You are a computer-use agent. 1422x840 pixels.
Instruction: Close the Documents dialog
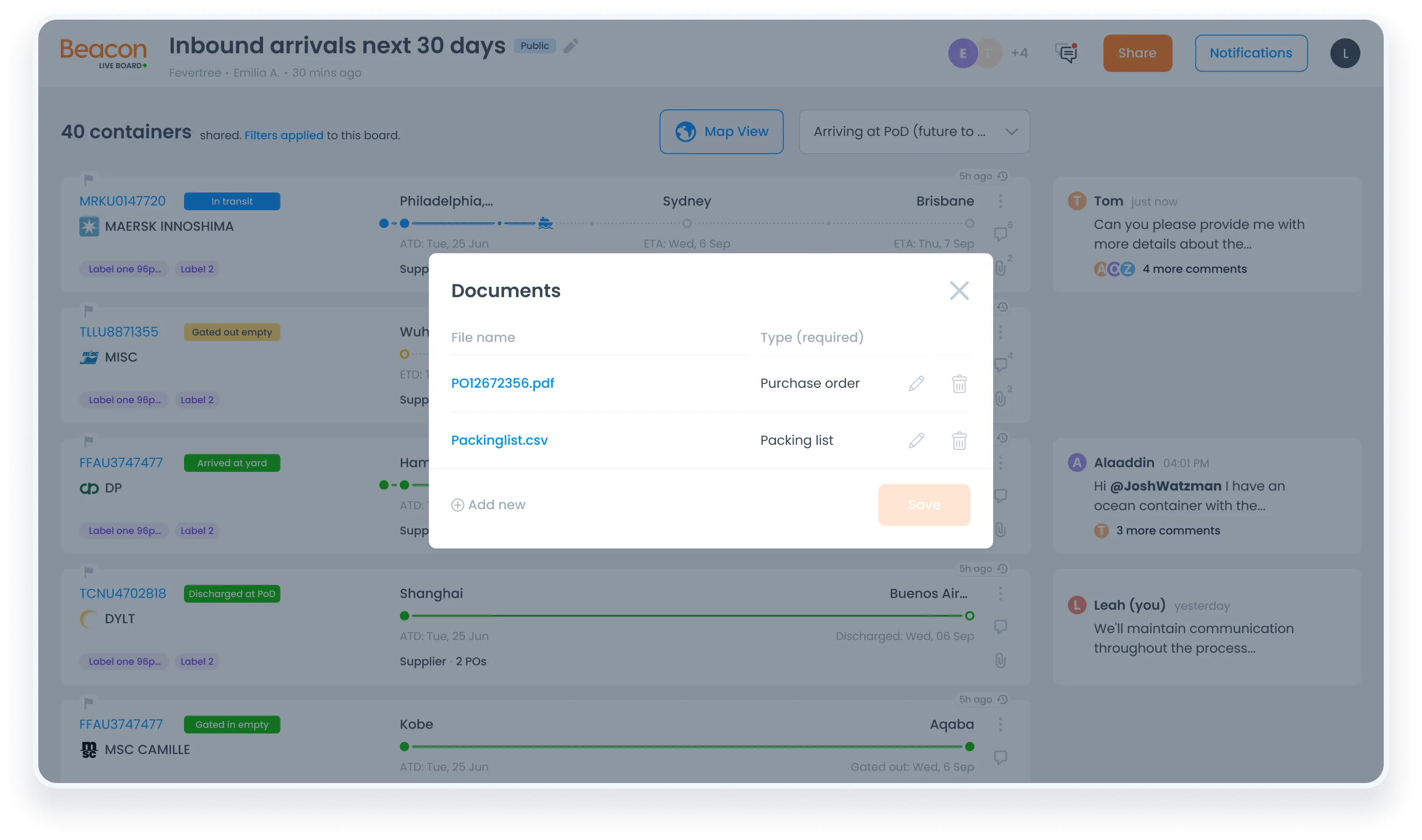[x=959, y=291]
